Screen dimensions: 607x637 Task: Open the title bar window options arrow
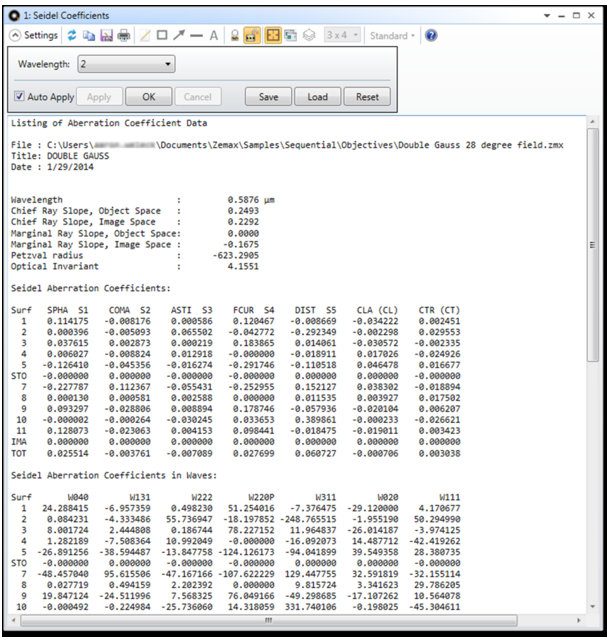pos(547,16)
